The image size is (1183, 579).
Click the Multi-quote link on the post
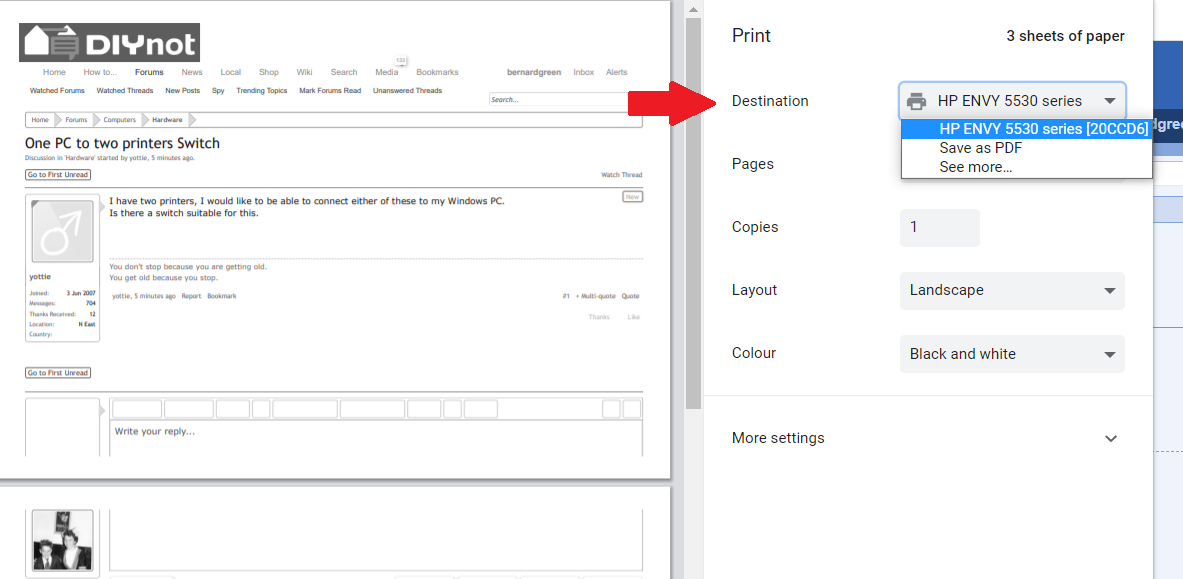596,296
